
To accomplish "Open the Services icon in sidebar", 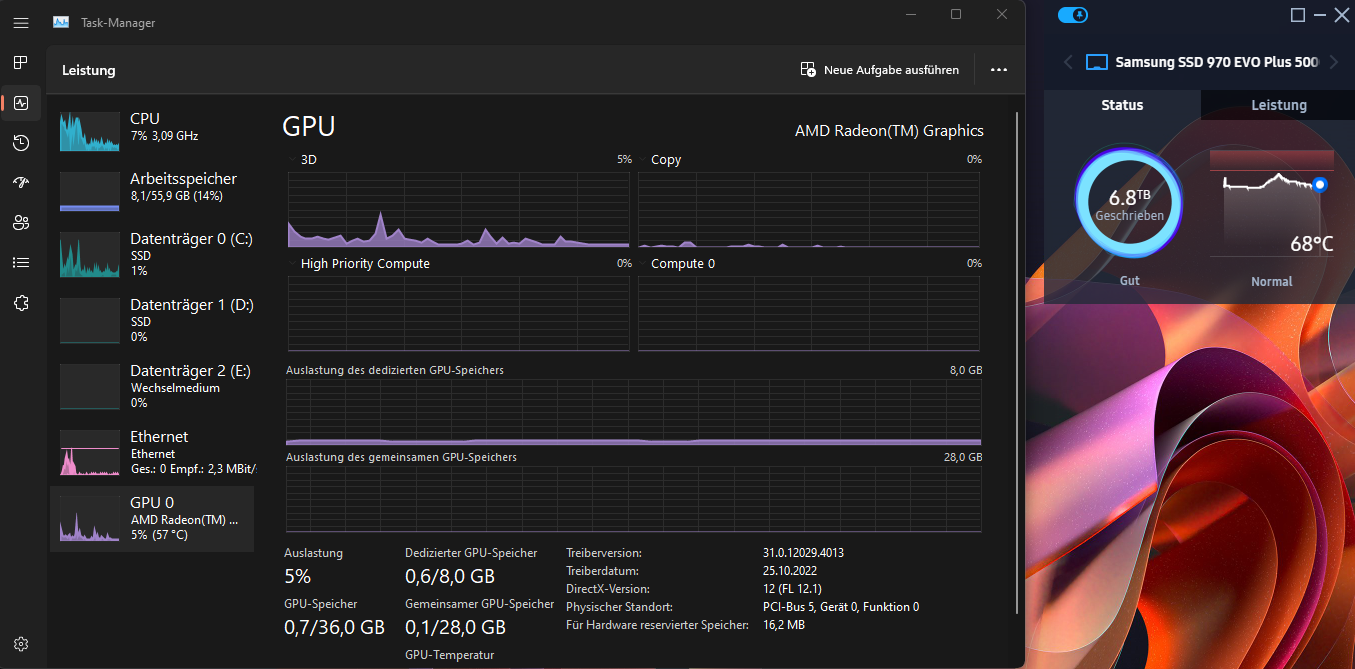I will coord(21,303).
